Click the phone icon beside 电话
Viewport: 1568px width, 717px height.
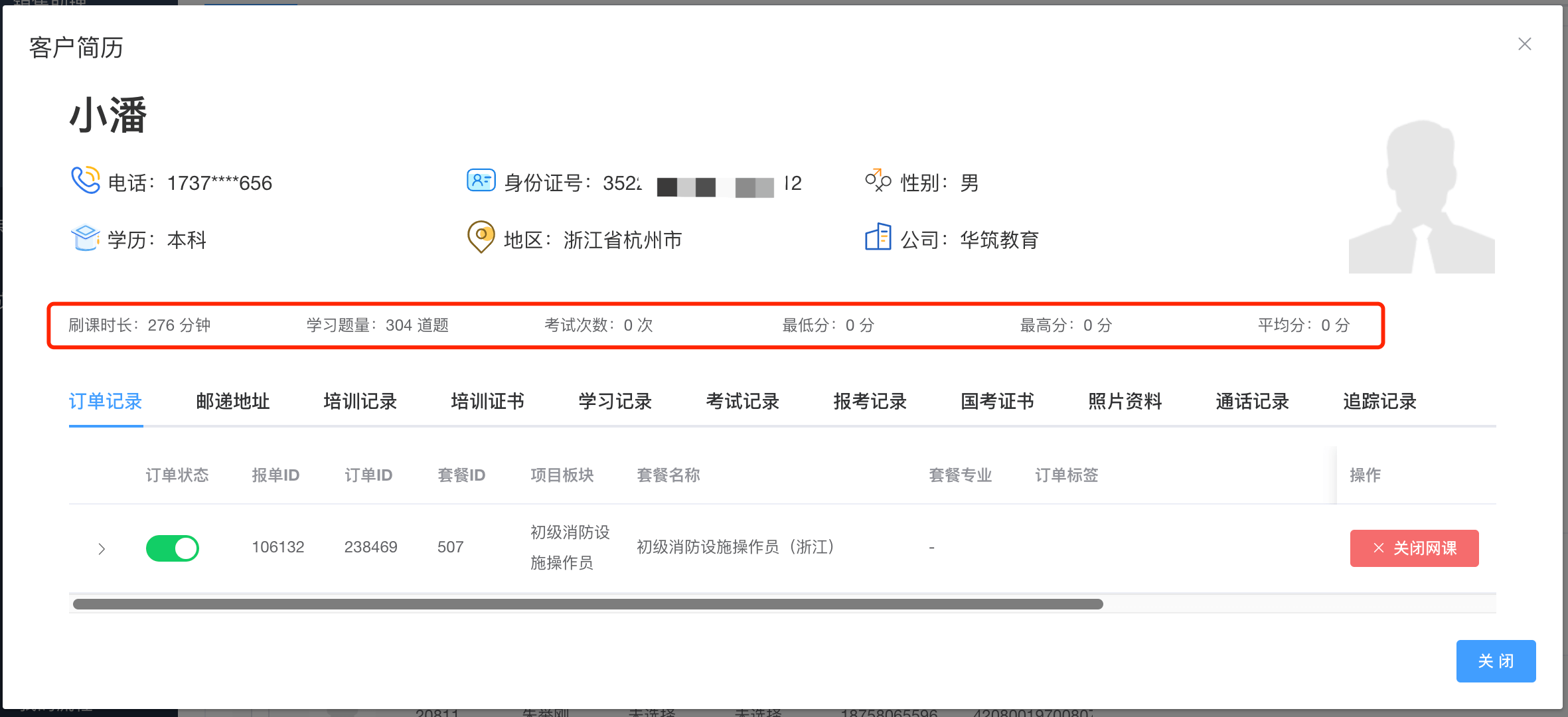pos(85,181)
